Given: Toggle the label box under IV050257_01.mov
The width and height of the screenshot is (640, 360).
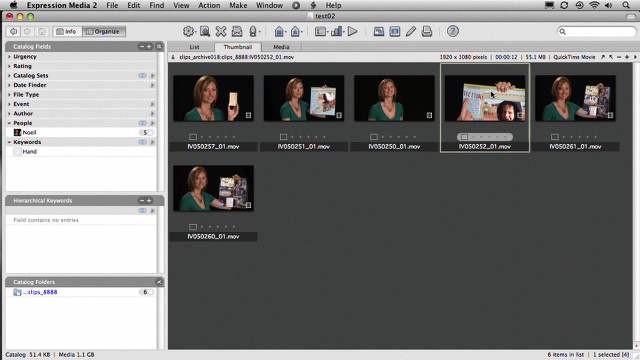Looking at the screenshot, I should (193, 137).
